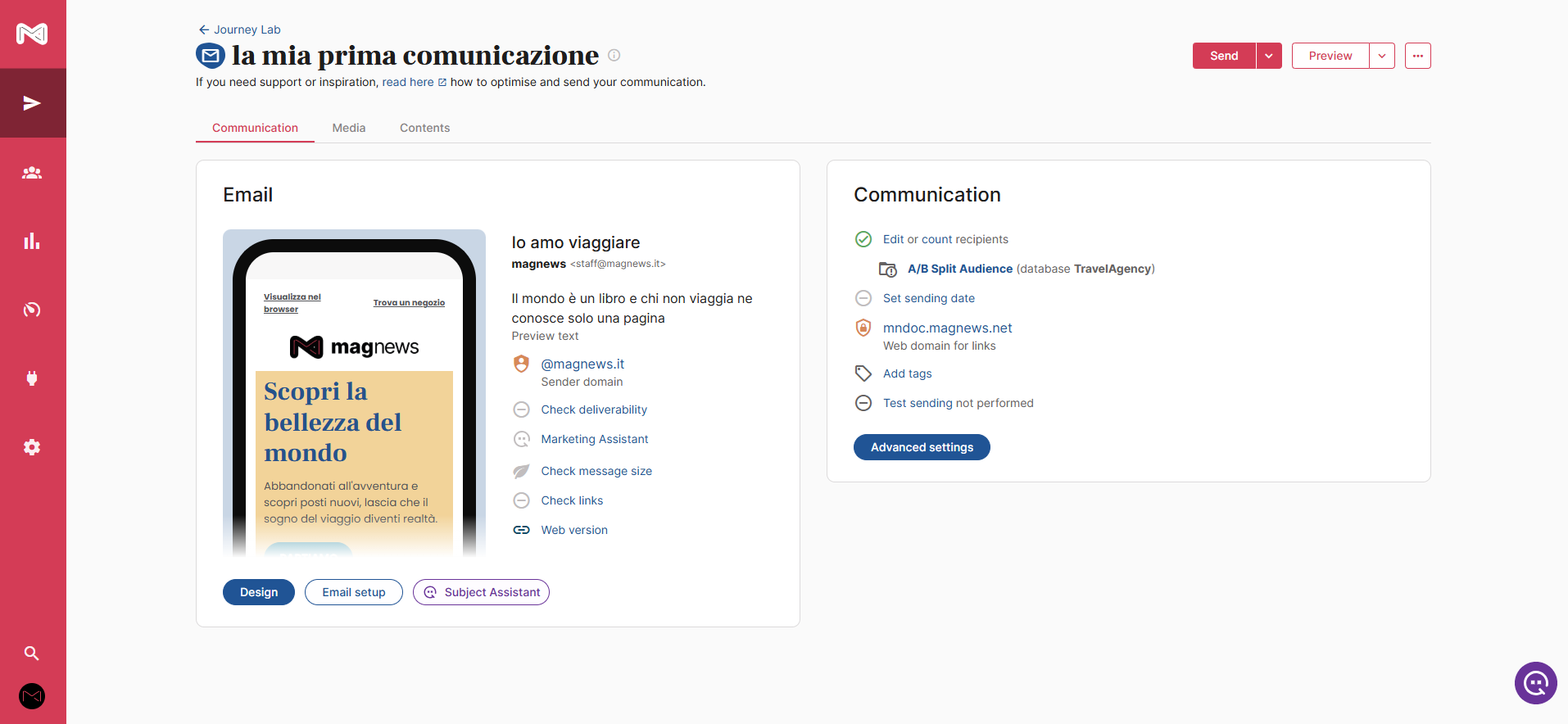1568x724 pixels.
Task: Click the email phone preview thumbnail
Action: point(354,393)
